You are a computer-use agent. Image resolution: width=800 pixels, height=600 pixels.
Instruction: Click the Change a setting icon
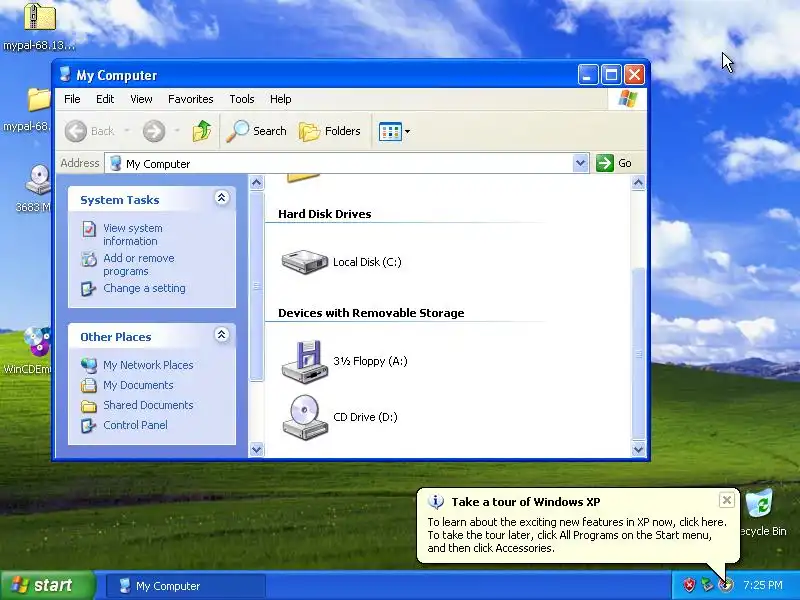[88, 289]
